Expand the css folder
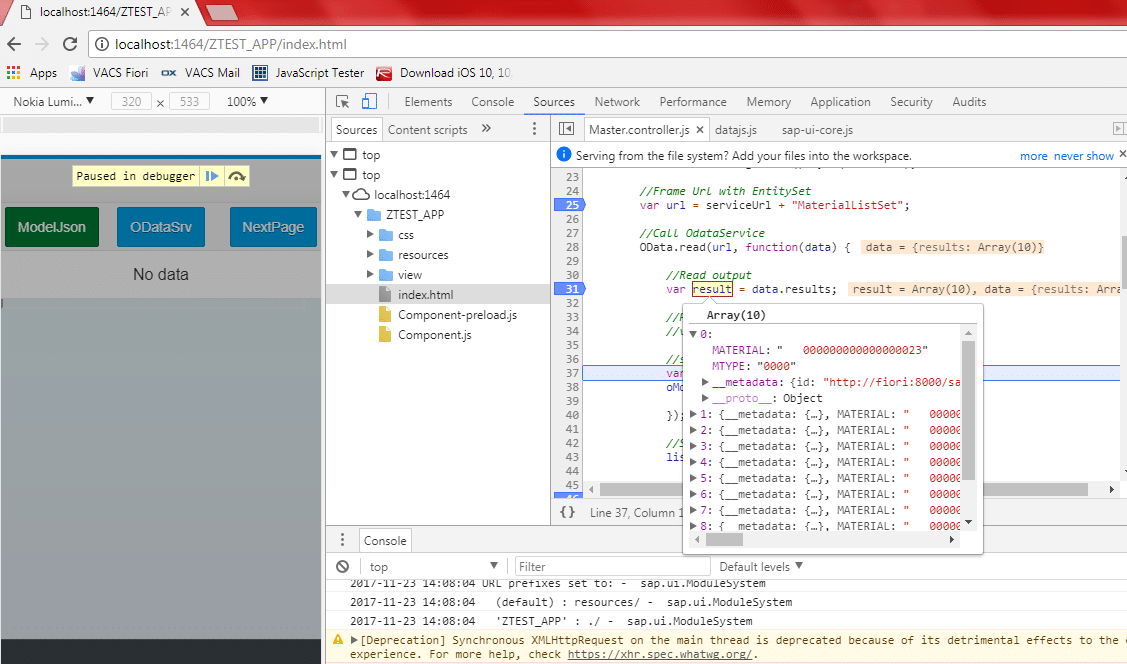This screenshot has width=1127, height=664. point(369,235)
